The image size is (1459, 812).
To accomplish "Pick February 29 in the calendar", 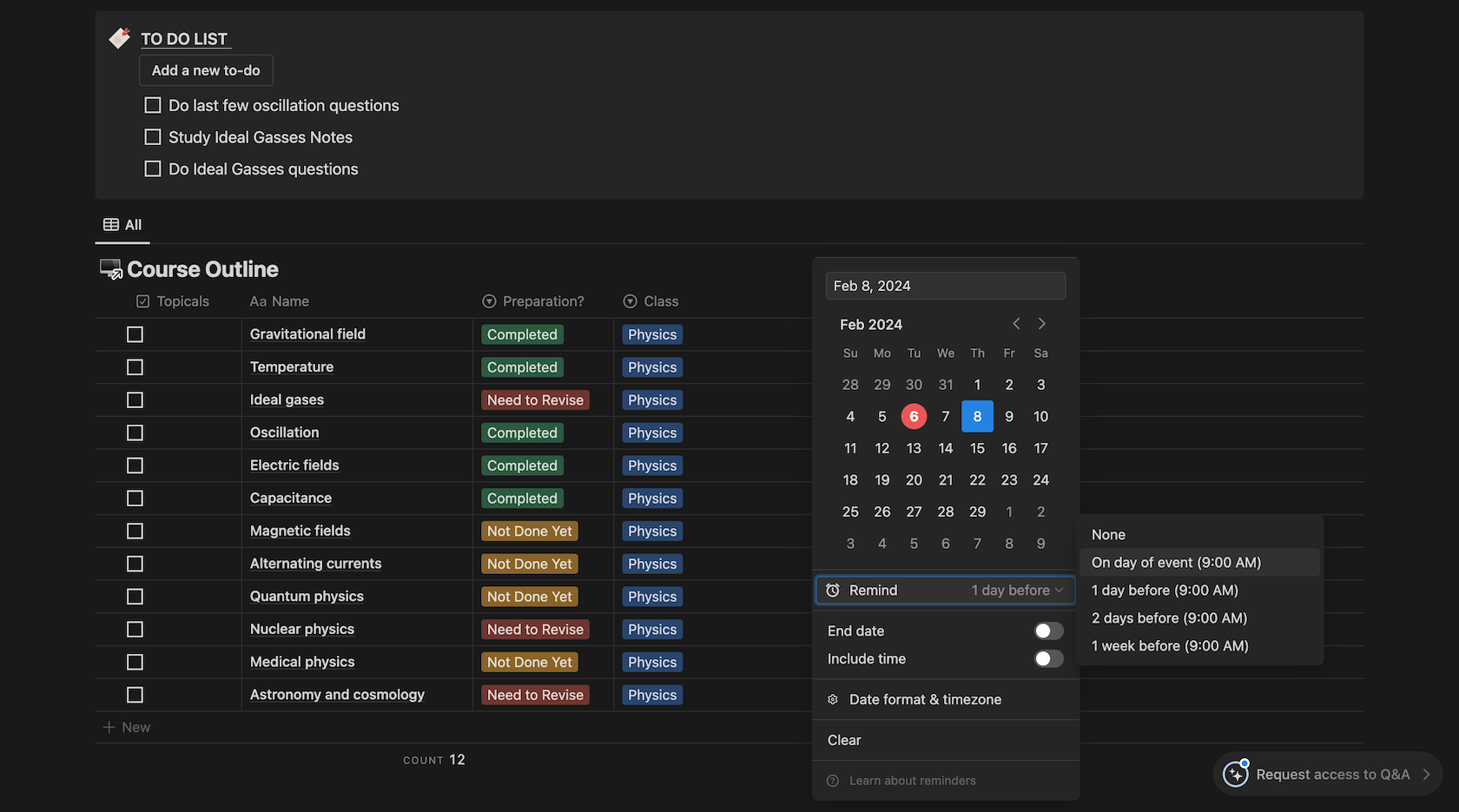I will pos(977,512).
